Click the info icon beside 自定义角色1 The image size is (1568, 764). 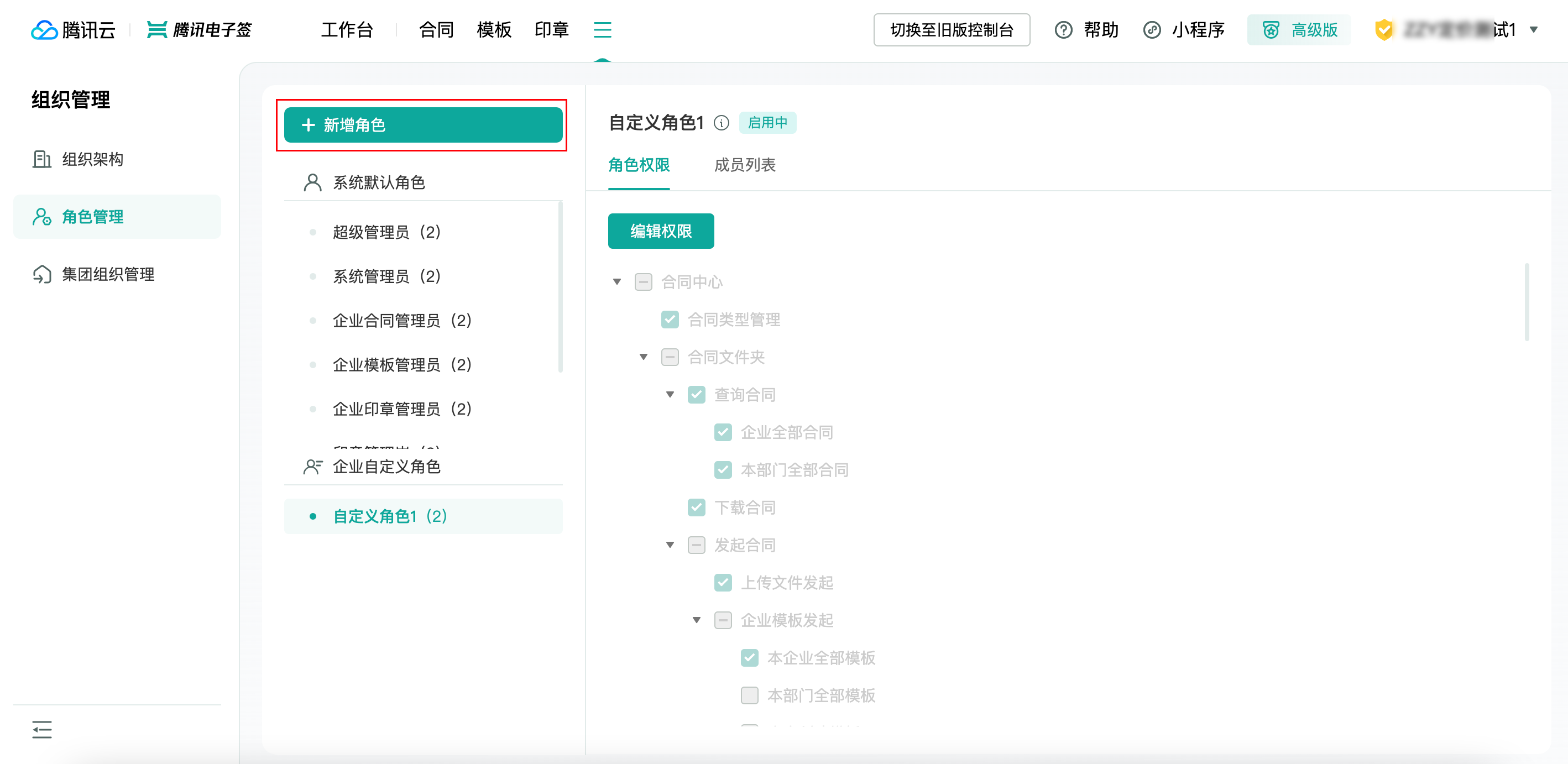[x=722, y=123]
